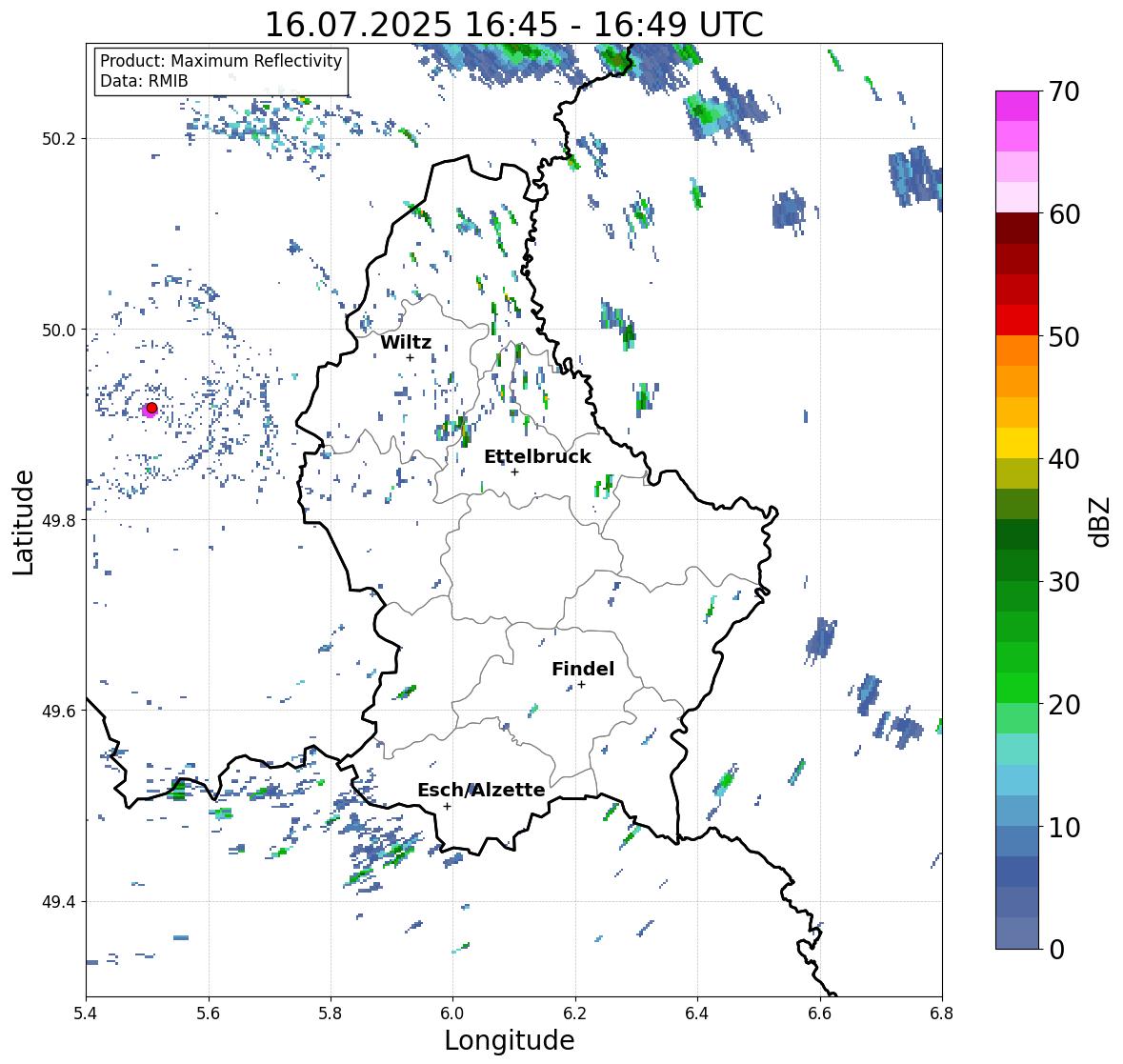Click the latitude tick label 50.2
The height and width of the screenshot is (1064, 1123).
coord(59,139)
